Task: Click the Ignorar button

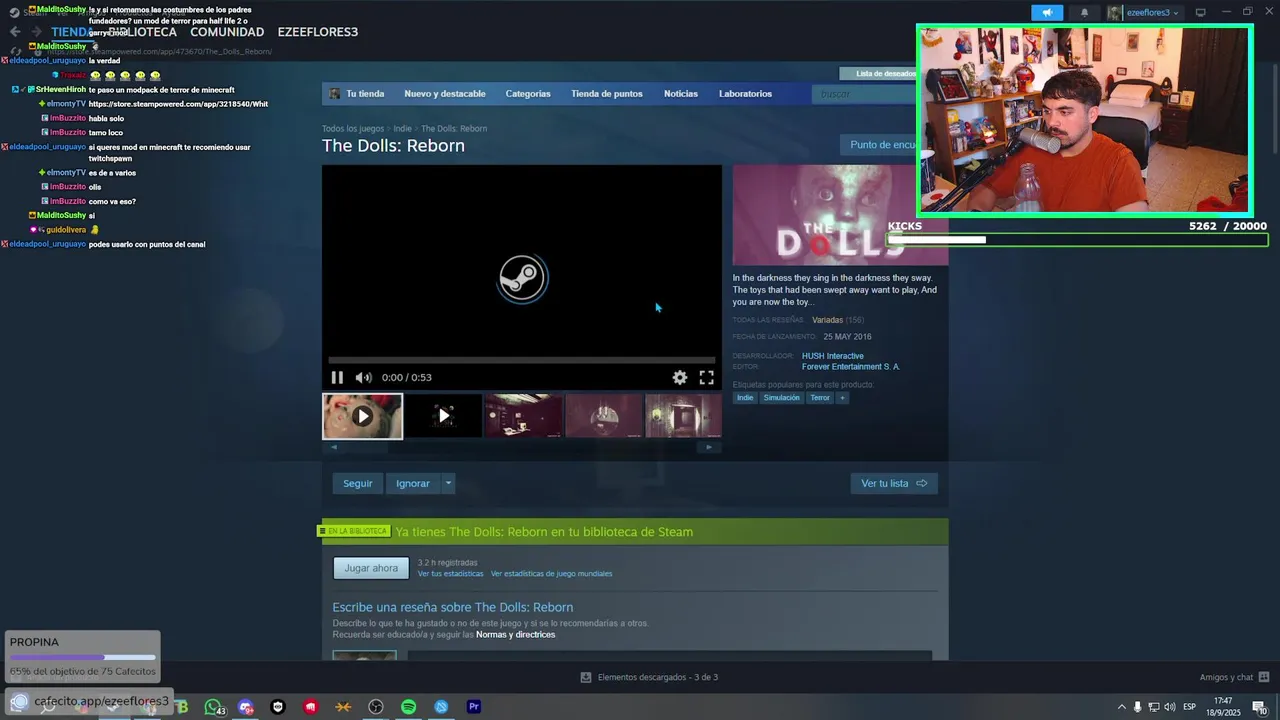Action: tap(413, 483)
